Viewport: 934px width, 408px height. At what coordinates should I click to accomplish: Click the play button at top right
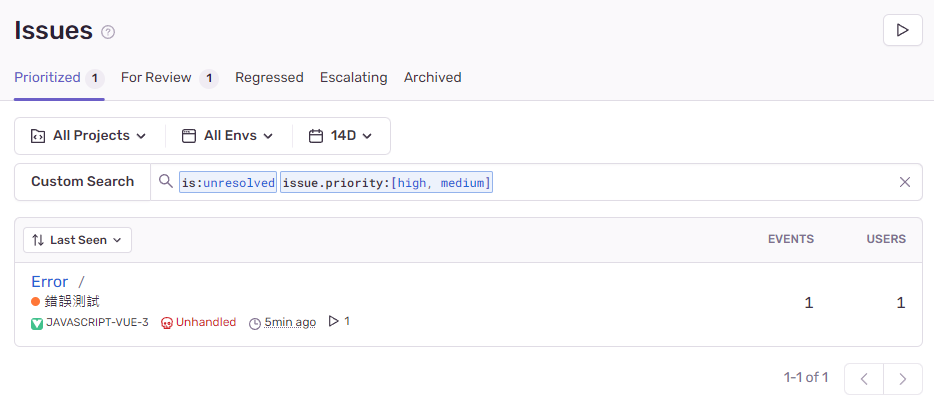(x=902, y=30)
